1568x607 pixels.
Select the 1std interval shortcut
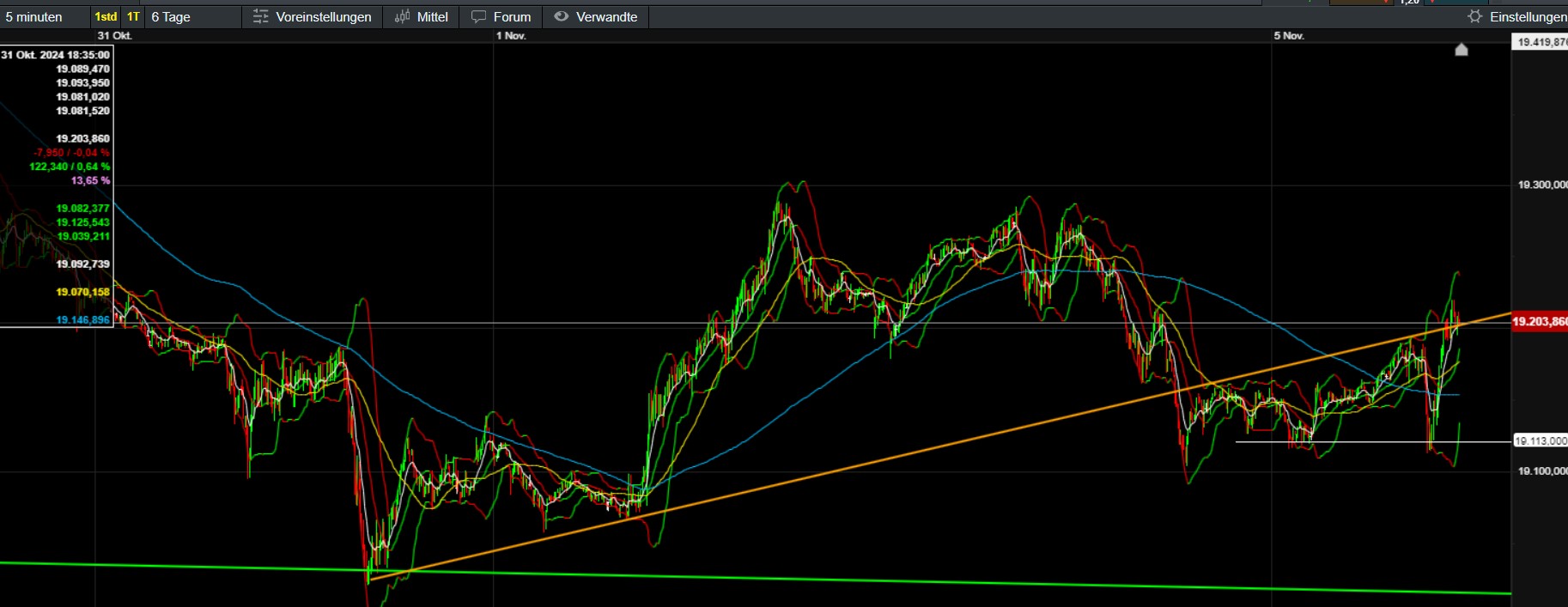pyautogui.click(x=106, y=17)
